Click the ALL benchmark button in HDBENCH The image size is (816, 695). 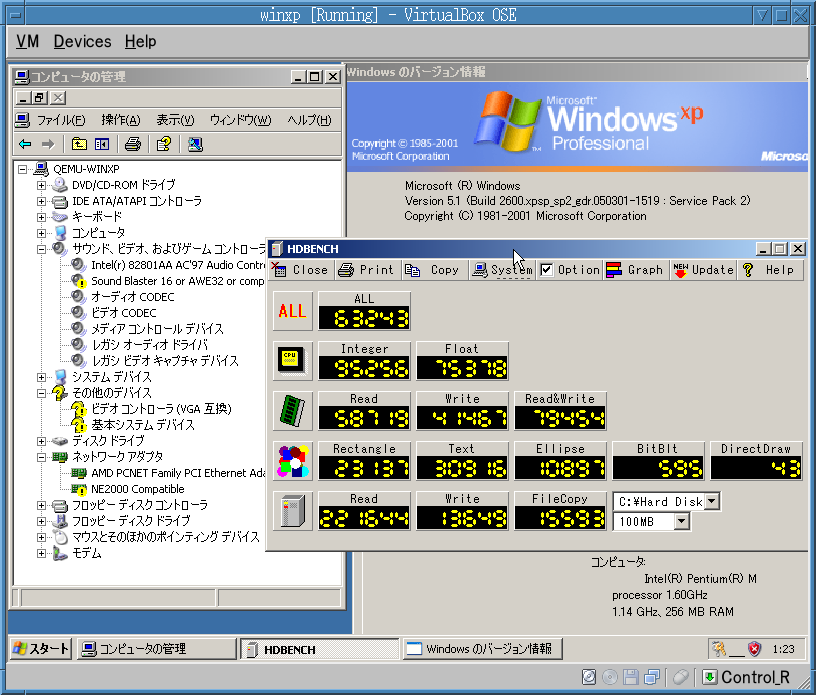[292, 311]
